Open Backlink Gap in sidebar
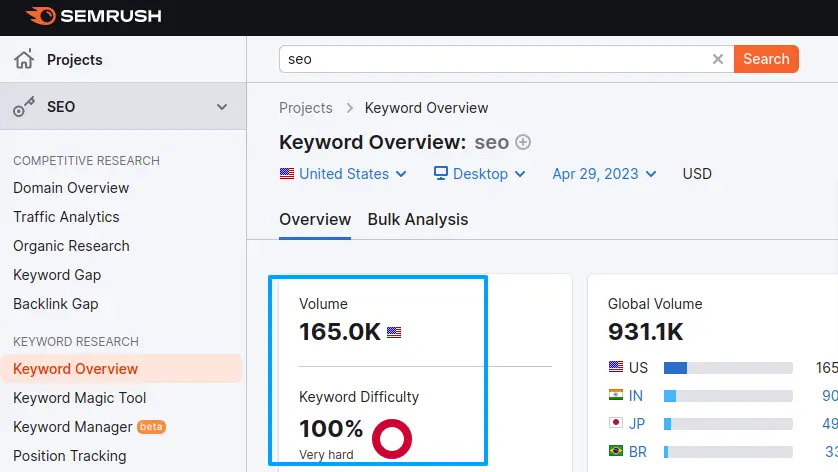 click(x=56, y=304)
